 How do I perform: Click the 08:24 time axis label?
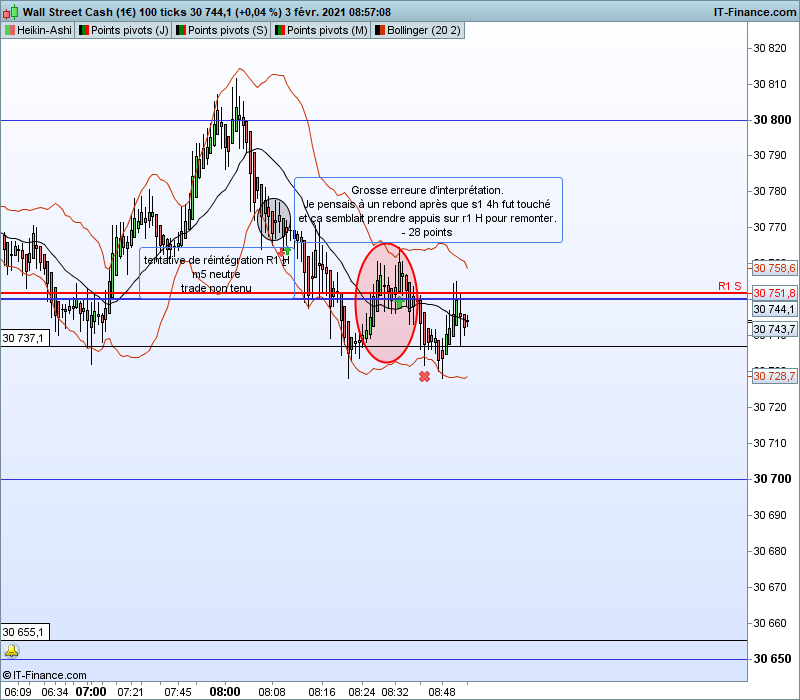361,692
